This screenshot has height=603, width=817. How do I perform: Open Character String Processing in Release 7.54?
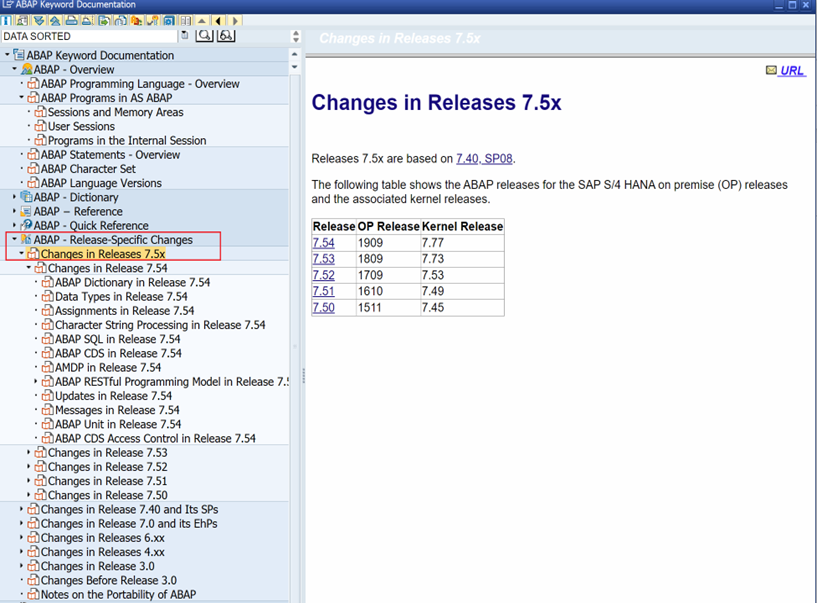pos(160,325)
